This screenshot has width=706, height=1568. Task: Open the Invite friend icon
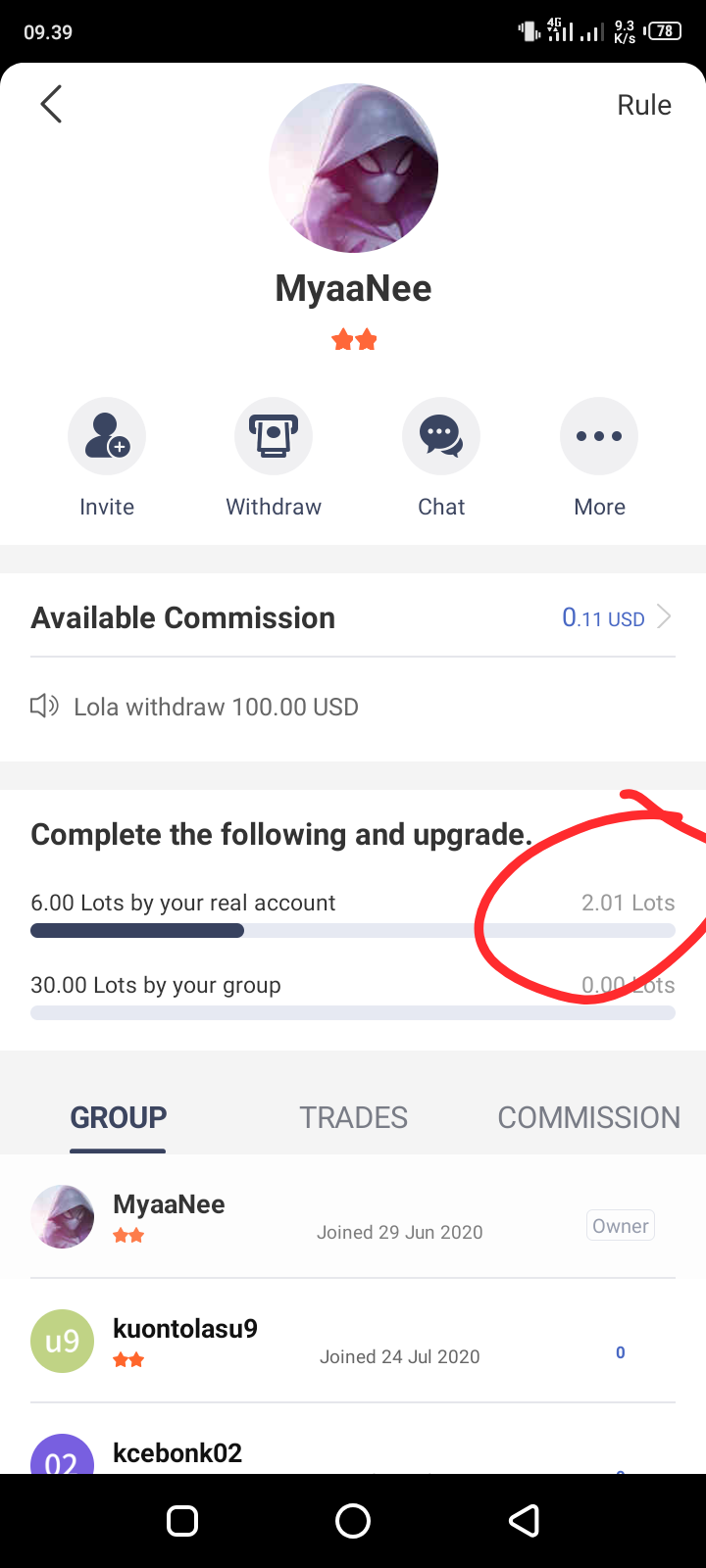[107, 436]
